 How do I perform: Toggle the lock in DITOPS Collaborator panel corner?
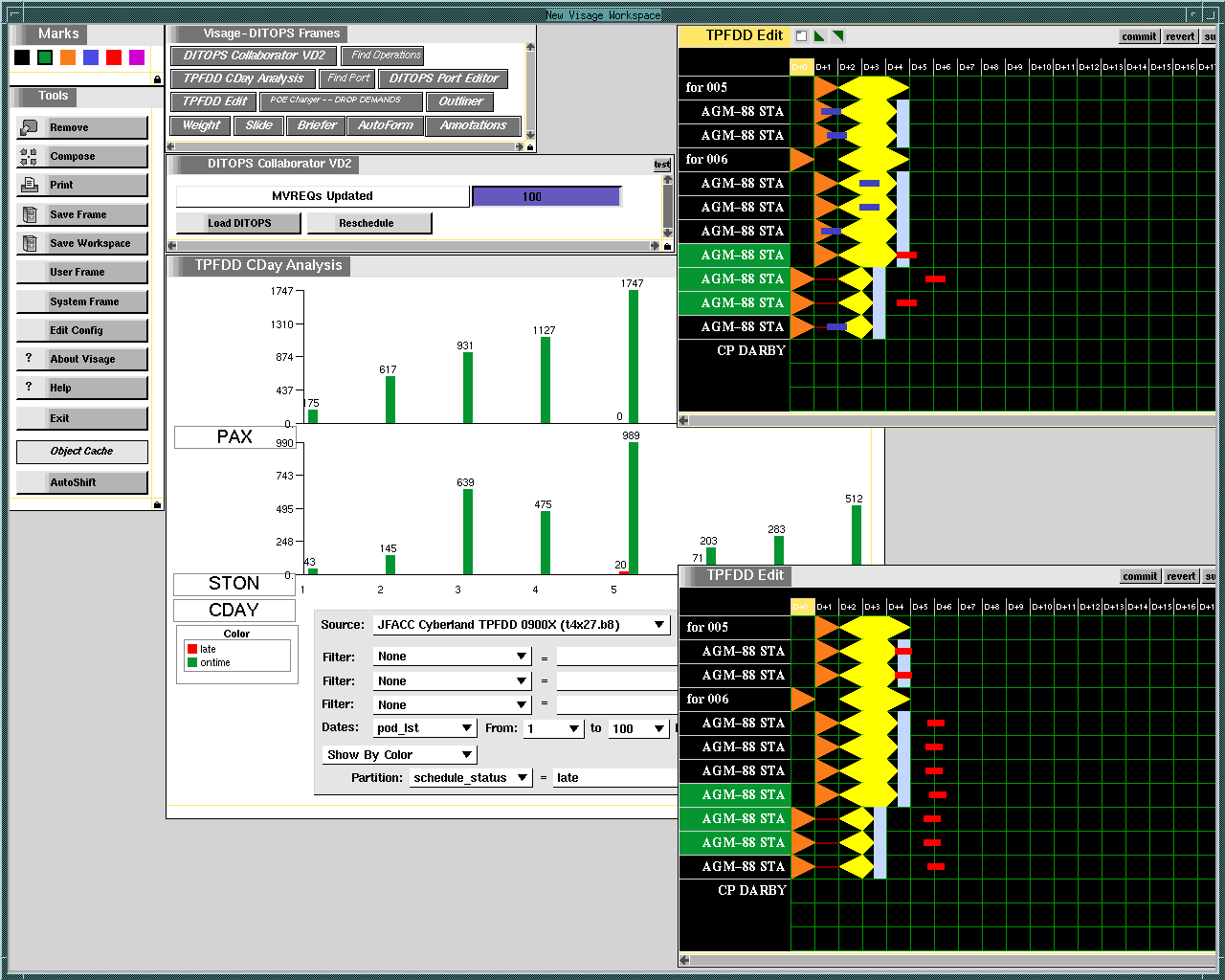tap(667, 246)
